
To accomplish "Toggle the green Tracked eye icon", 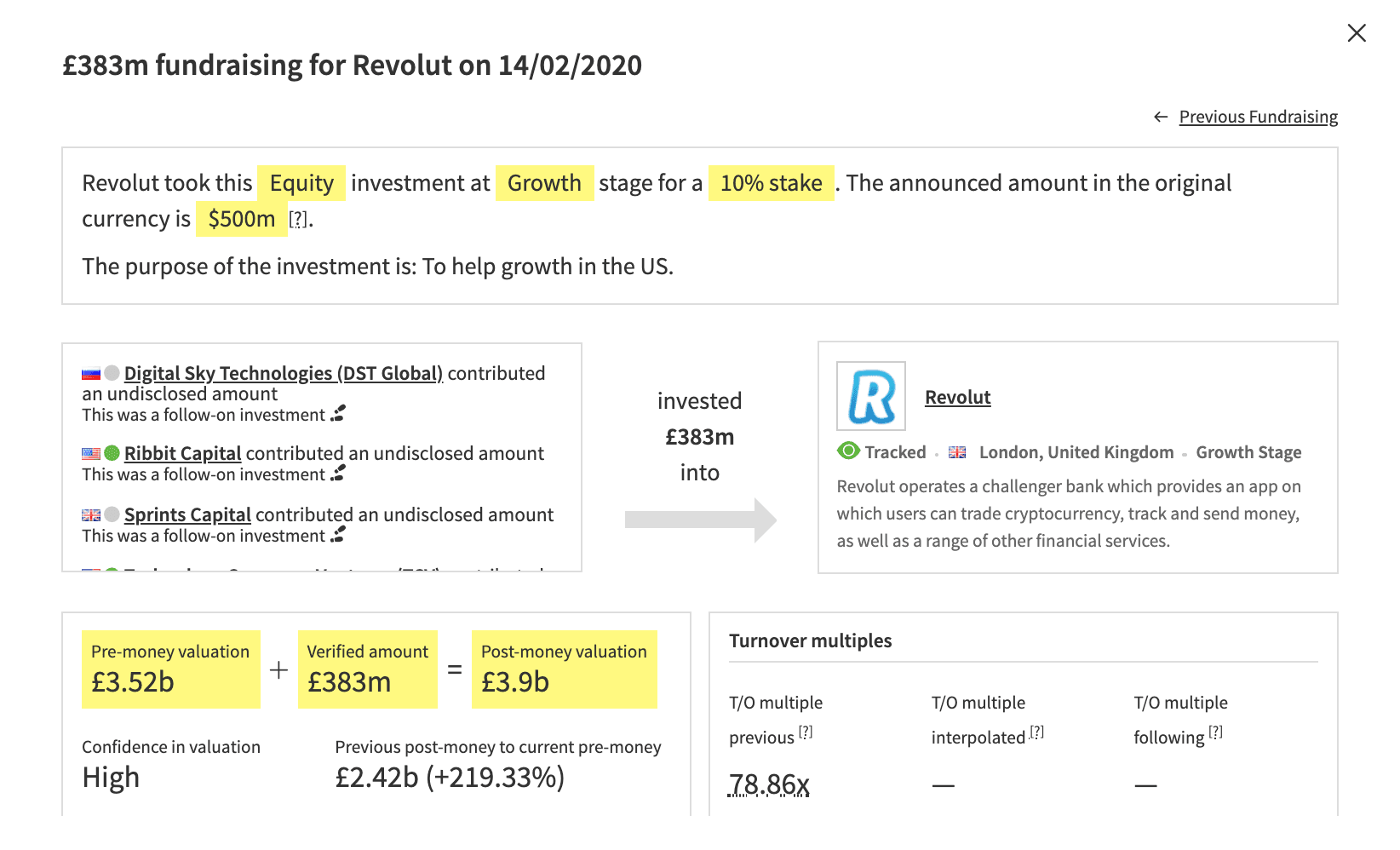I will (848, 451).
